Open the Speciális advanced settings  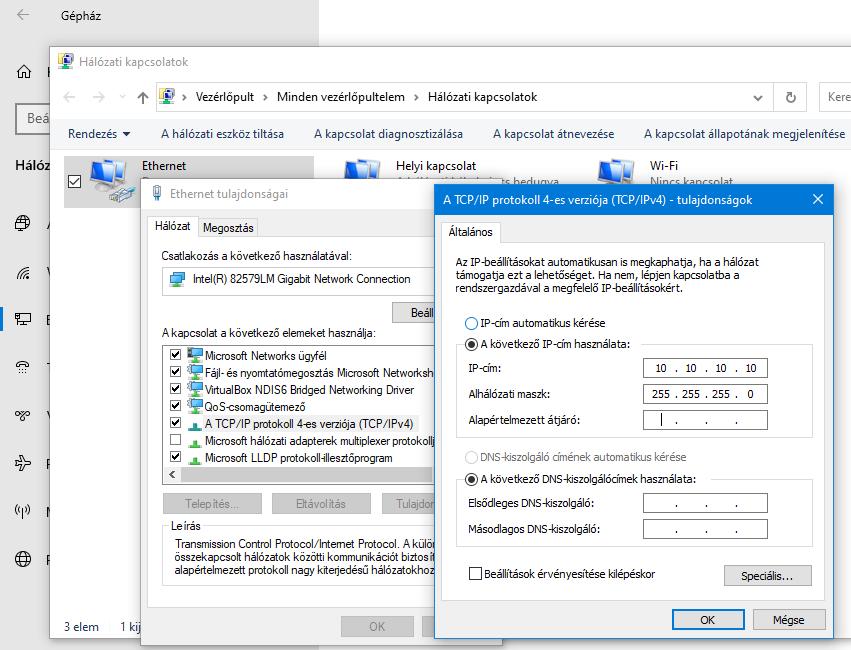coord(767,575)
